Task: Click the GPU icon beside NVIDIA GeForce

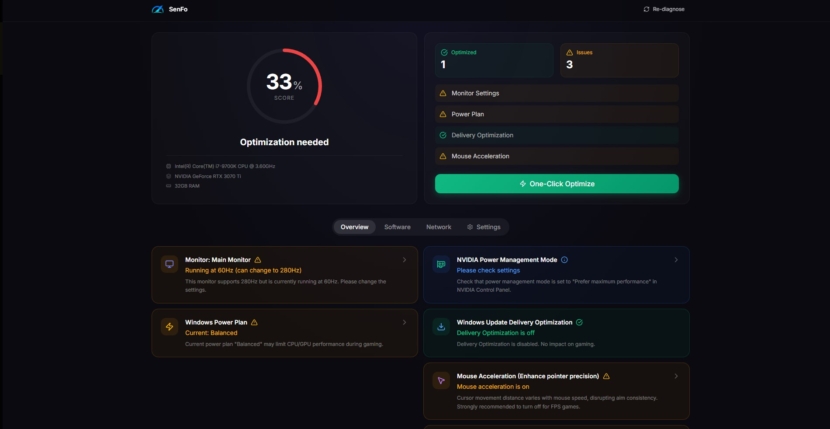Action: click(x=169, y=176)
